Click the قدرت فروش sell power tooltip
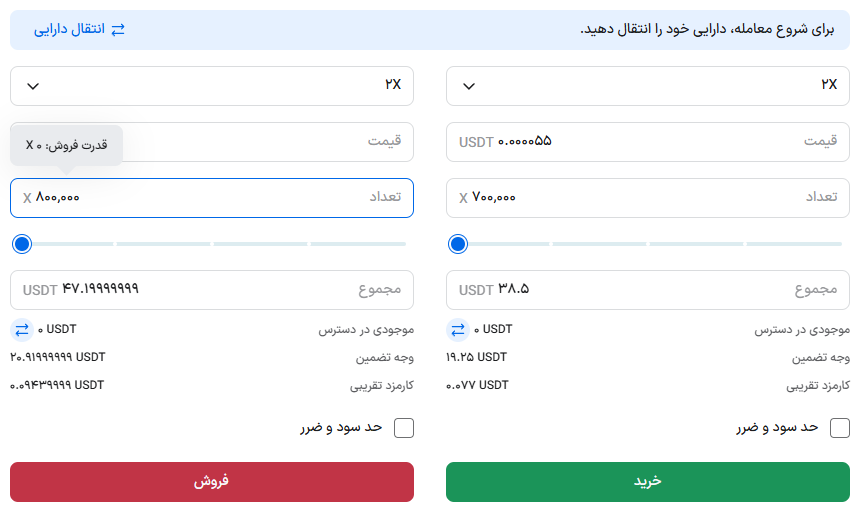855x506 pixels. tap(67, 145)
